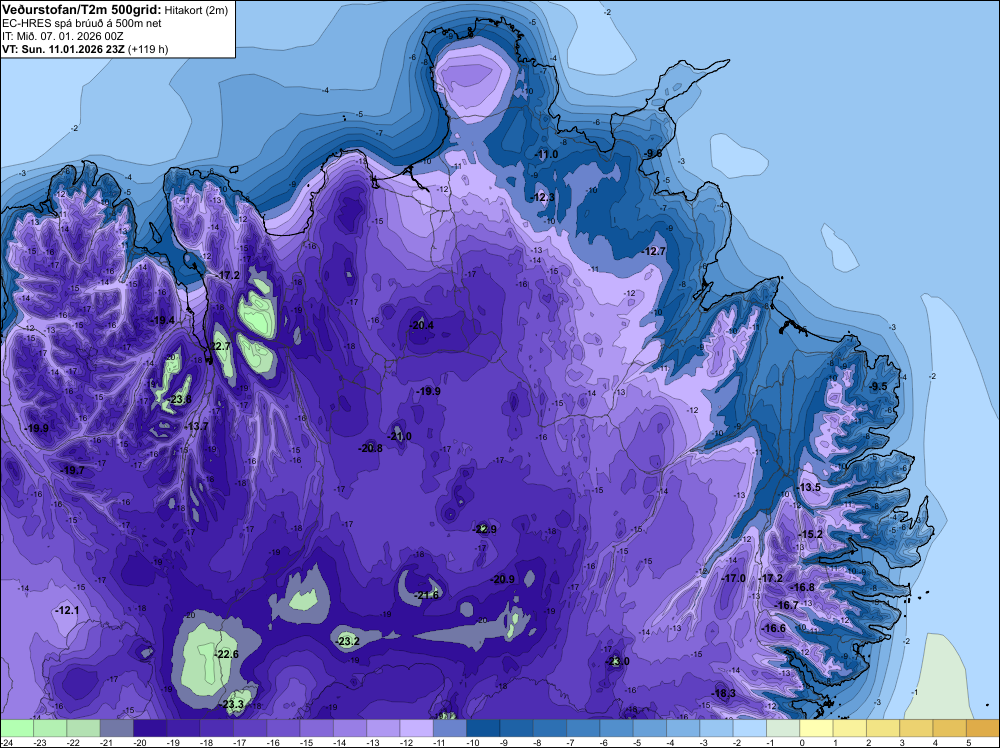Select the -23.3 temperature reading
This screenshot has width=1000, height=748.
(x=232, y=705)
